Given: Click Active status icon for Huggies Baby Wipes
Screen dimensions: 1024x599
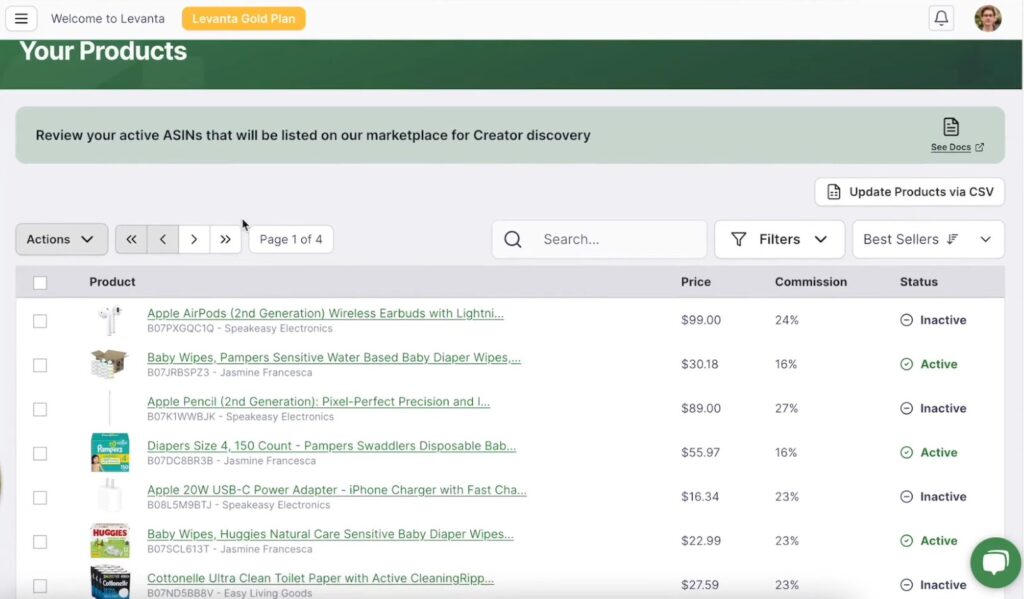Looking at the screenshot, I should coord(906,540).
